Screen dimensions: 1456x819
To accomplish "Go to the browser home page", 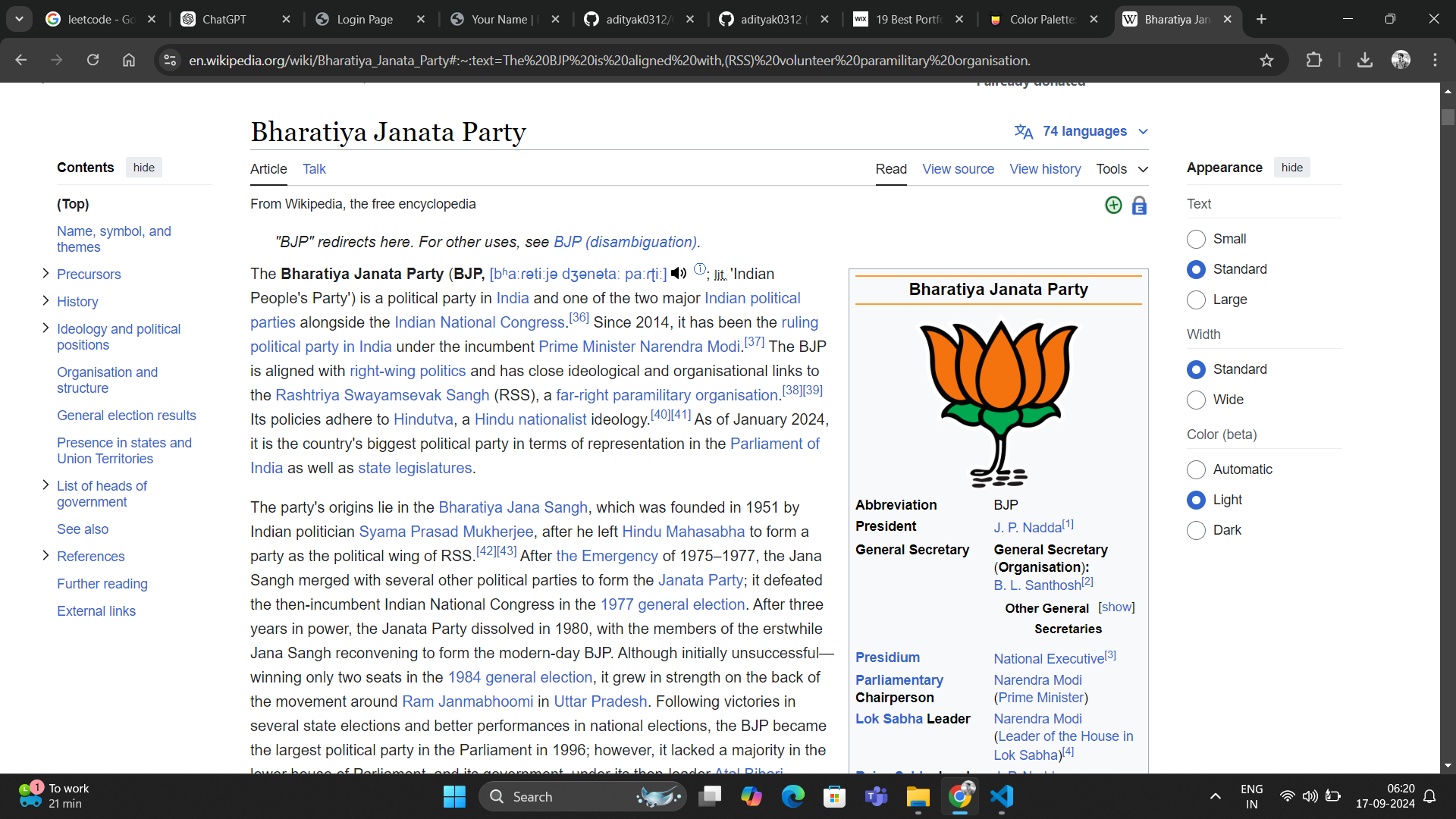I will [x=129, y=60].
